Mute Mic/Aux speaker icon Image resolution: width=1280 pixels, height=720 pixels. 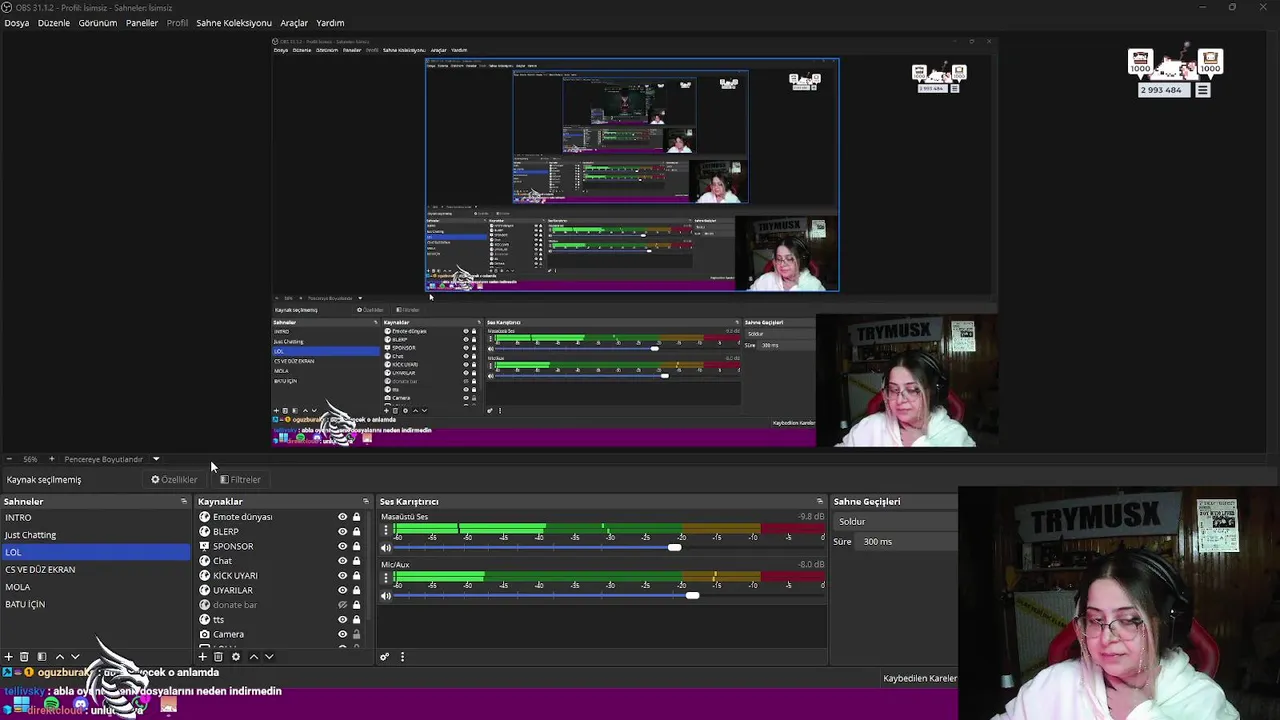pyautogui.click(x=386, y=596)
